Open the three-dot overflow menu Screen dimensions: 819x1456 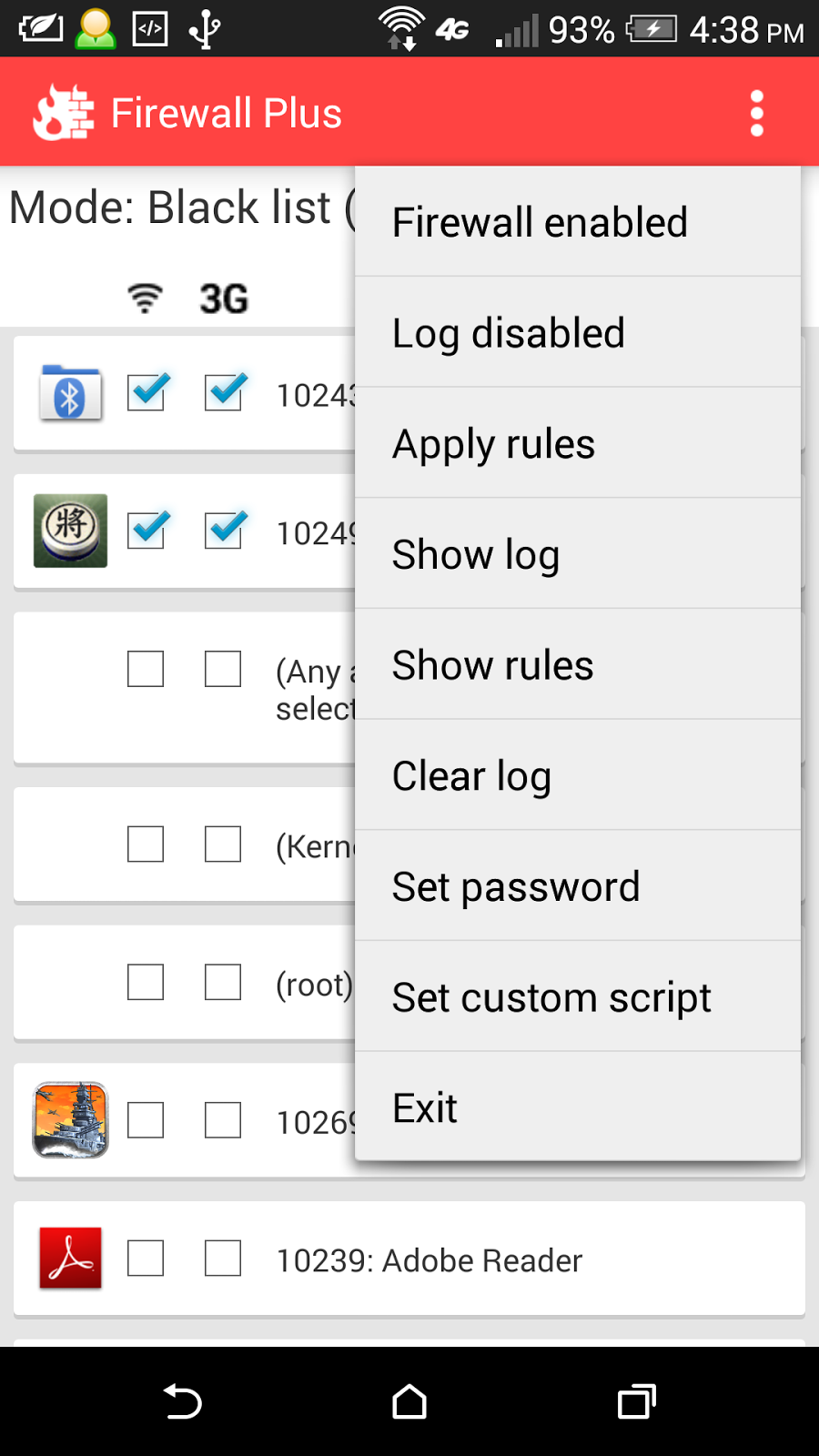pos(756,114)
